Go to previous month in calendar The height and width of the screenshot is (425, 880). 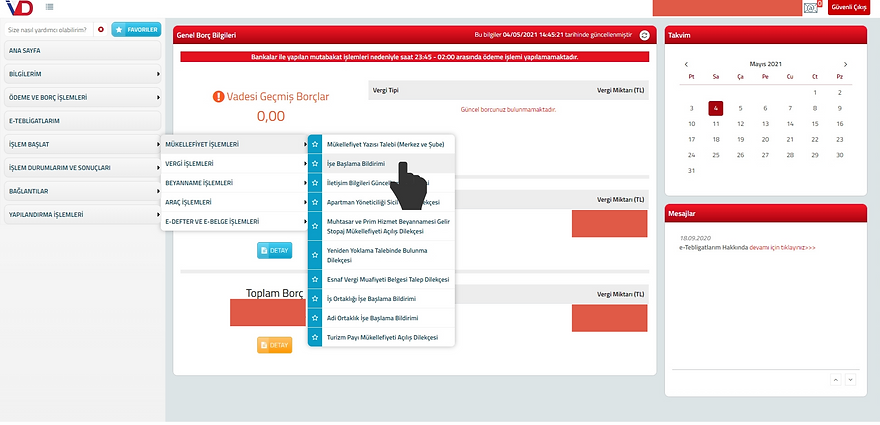pyautogui.click(x=686, y=65)
